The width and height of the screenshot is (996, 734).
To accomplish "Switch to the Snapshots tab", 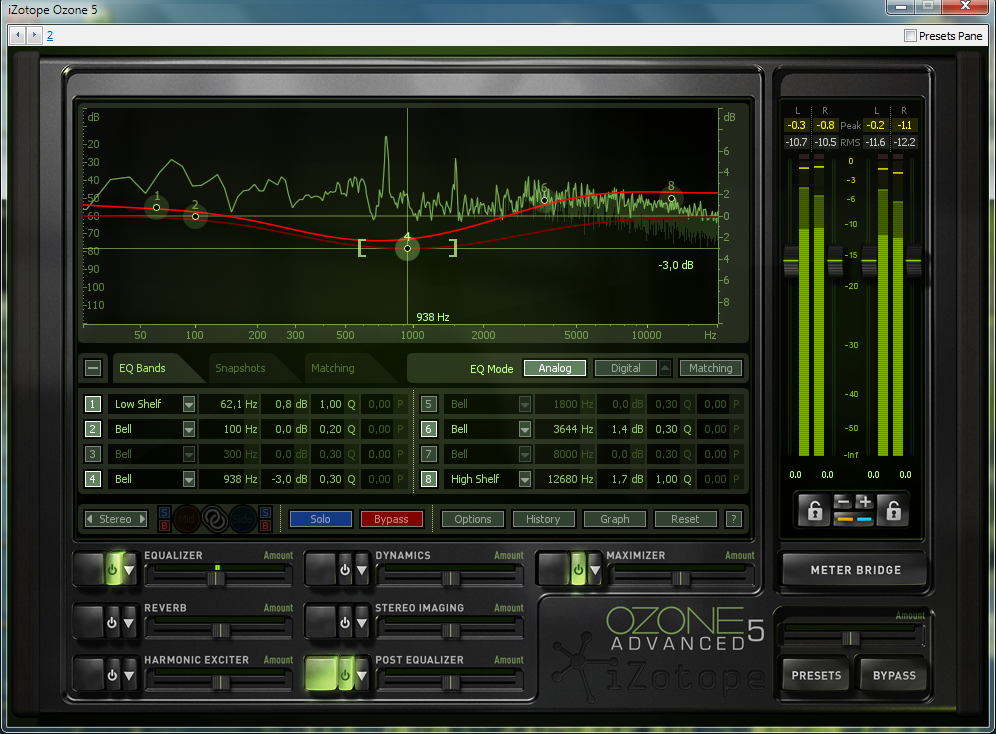I will (x=240, y=368).
